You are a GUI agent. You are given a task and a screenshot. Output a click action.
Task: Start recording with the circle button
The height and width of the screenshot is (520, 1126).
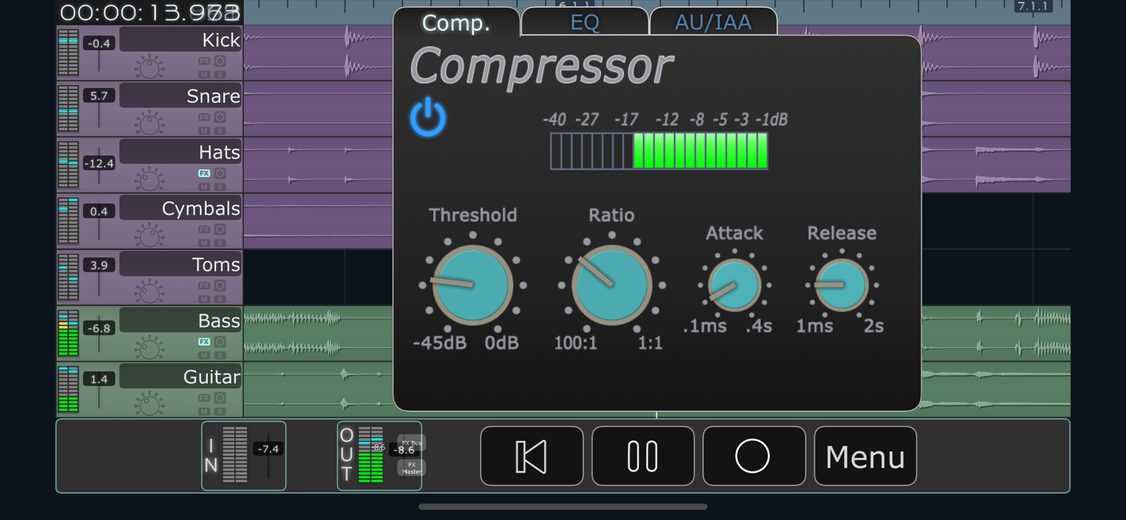pos(753,456)
